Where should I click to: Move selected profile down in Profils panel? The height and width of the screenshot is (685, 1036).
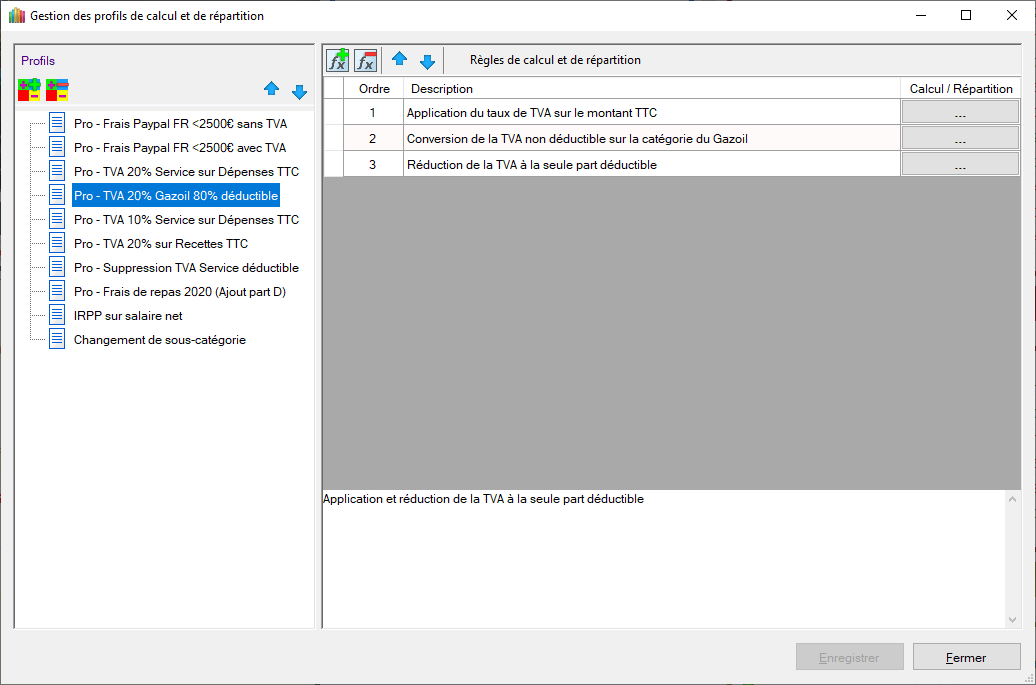click(299, 91)
